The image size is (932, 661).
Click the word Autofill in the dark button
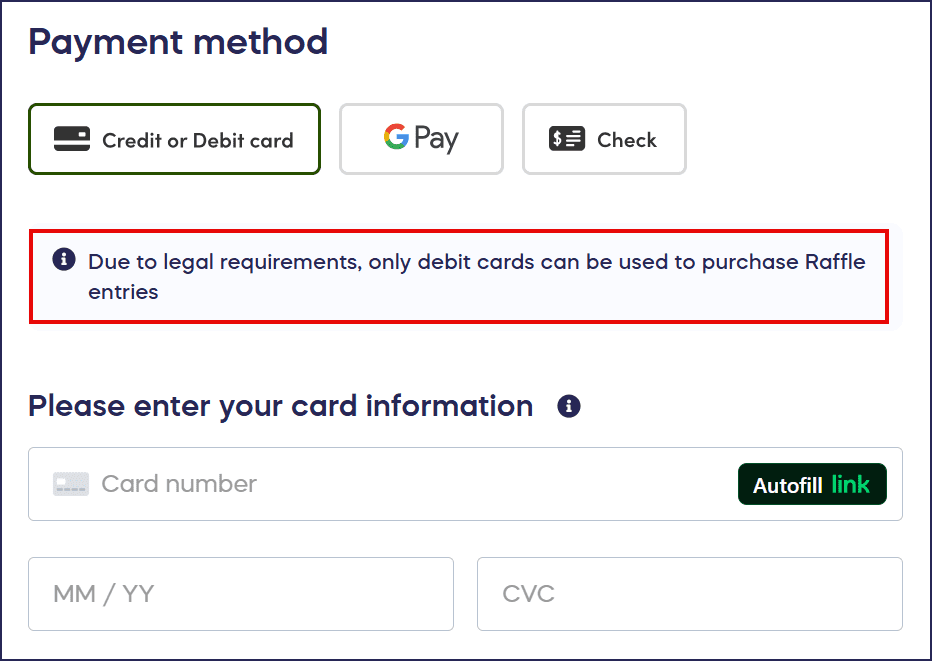[787, 486]
